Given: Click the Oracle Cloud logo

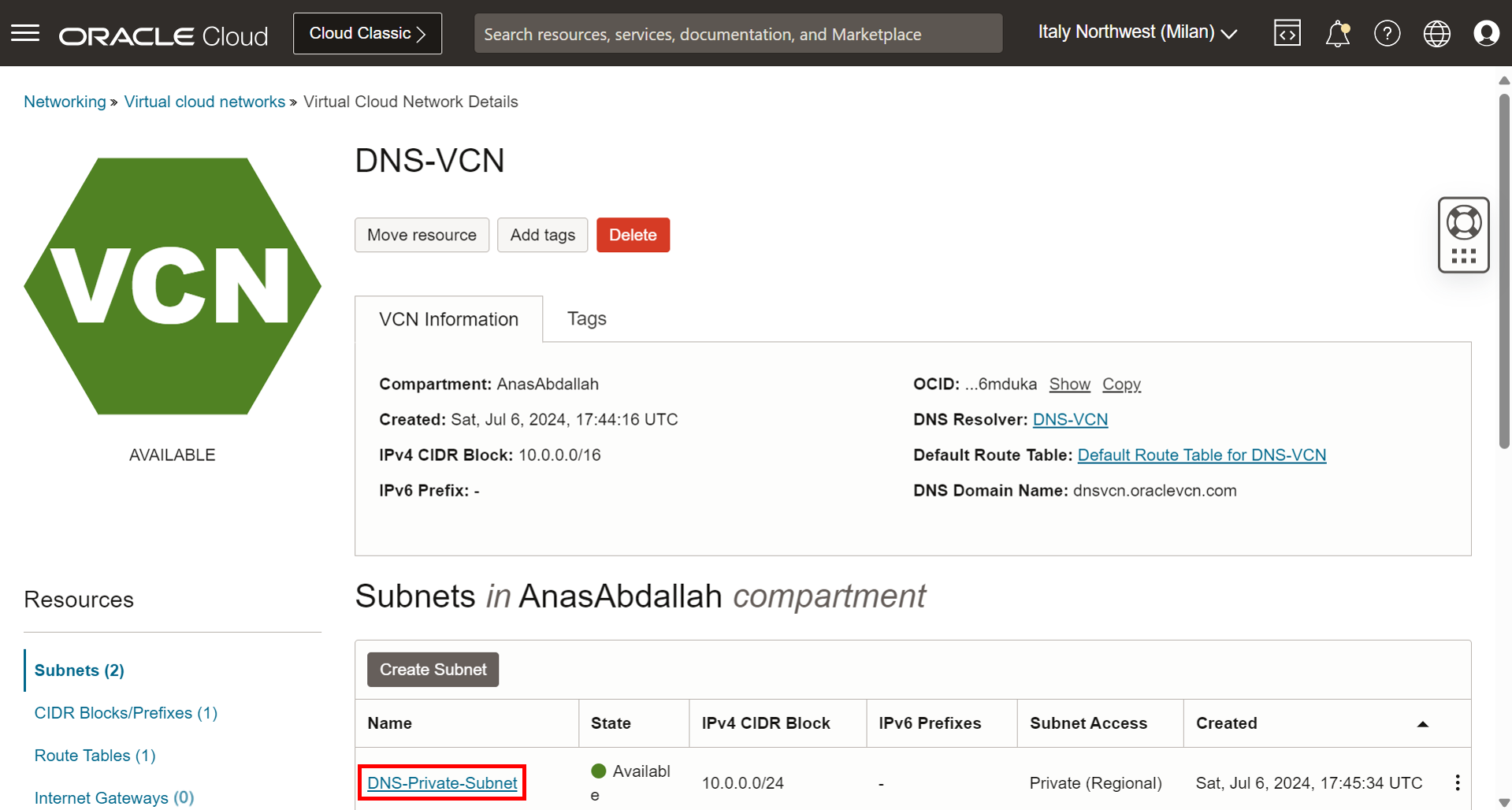Looking at the screenshot, I should coord(163,35).
